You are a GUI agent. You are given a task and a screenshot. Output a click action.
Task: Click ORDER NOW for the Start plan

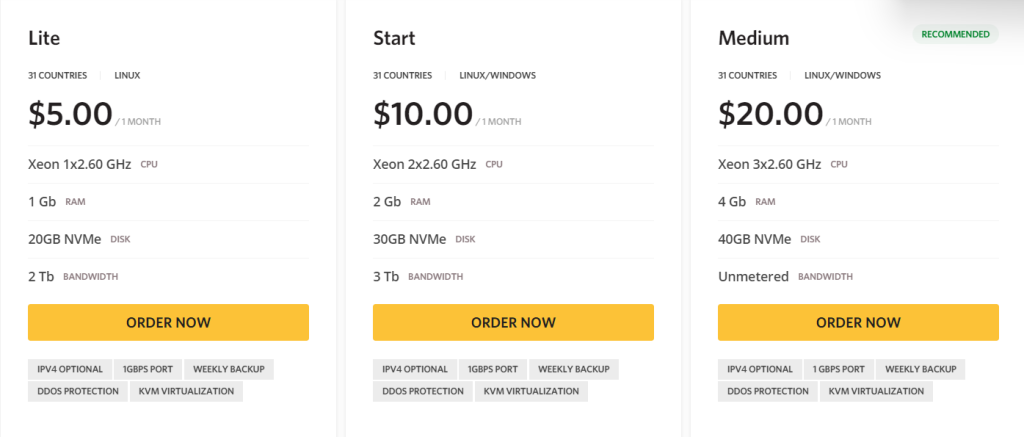point(513,322)
